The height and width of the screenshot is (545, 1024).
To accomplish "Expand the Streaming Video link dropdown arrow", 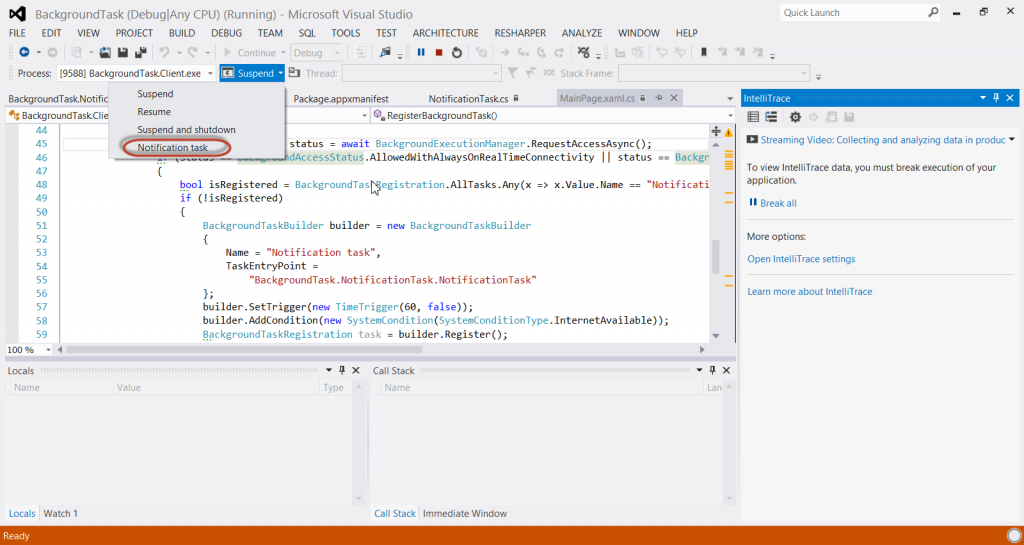I will [x=1012, y=139].
